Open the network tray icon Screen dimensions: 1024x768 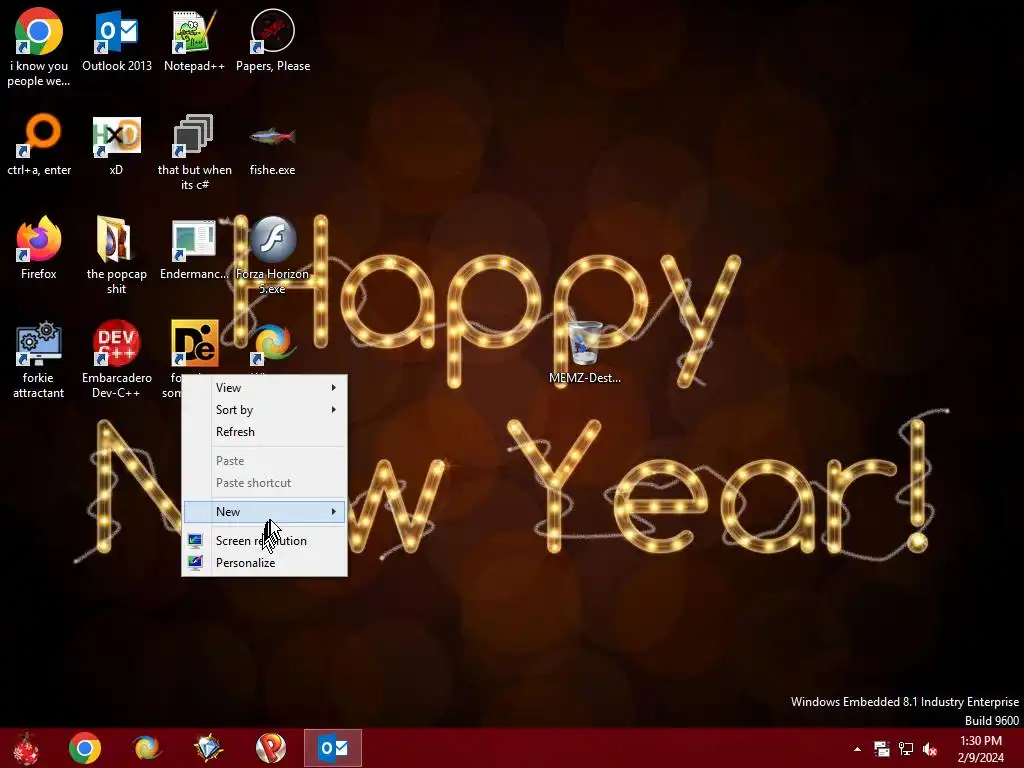906,749
